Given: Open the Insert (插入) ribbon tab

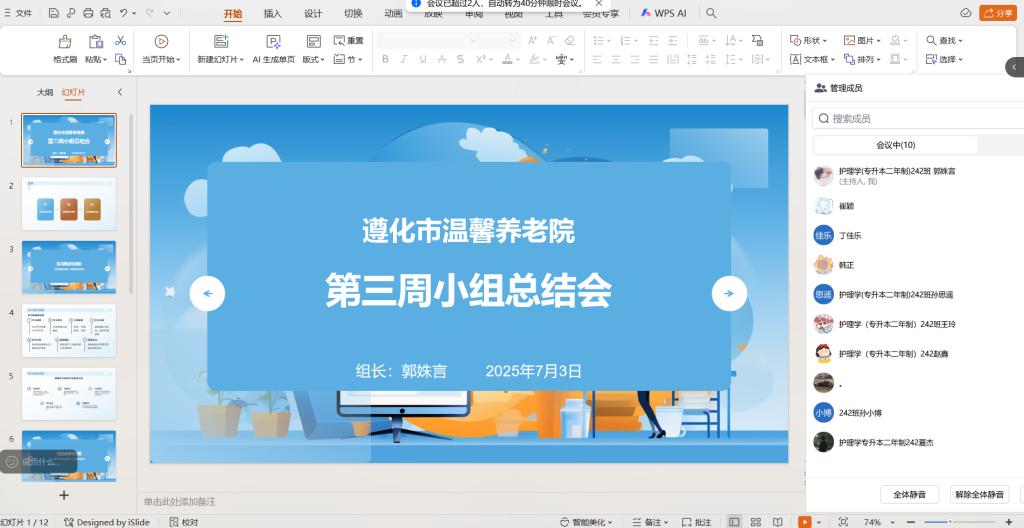Looking at the screenshot, I should pyautogui.click(x=272, y=14).
